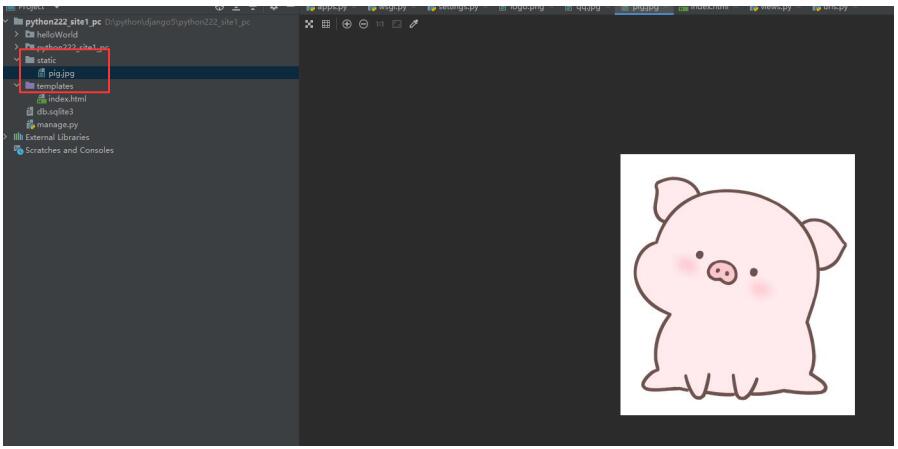Toggle the show grid icon

click(x=326, y=24)
